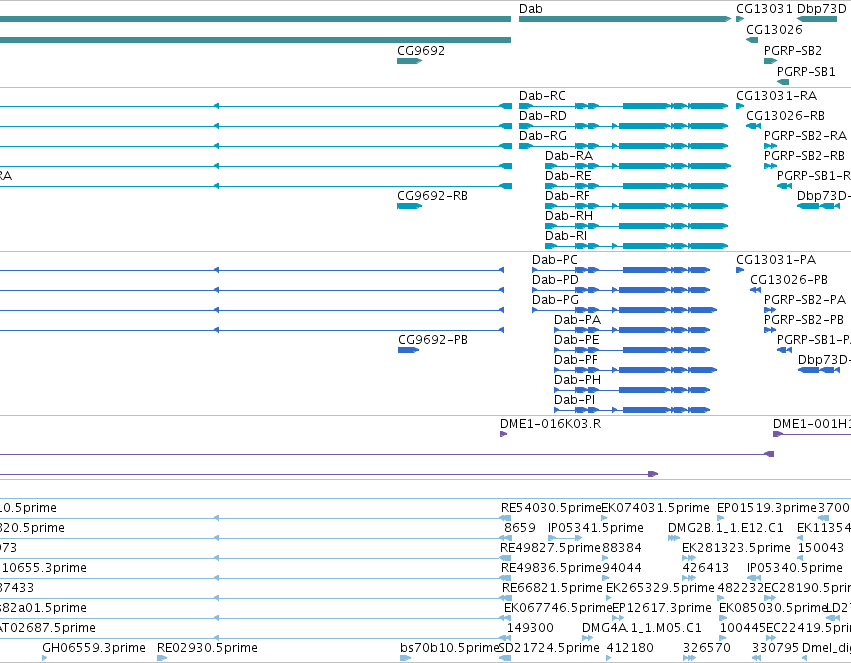The width and height of the screenshot is (851, 663).
Task: Select protein Dab-PC
Action: pyautogui.click(x=621, y=270)
